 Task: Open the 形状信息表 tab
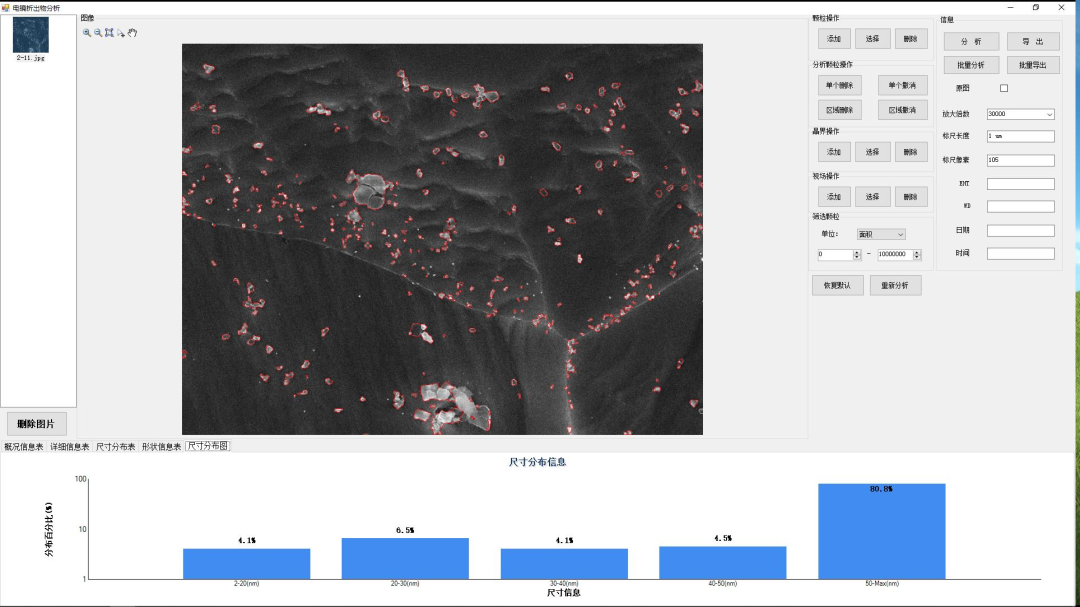tap(161, 446)
